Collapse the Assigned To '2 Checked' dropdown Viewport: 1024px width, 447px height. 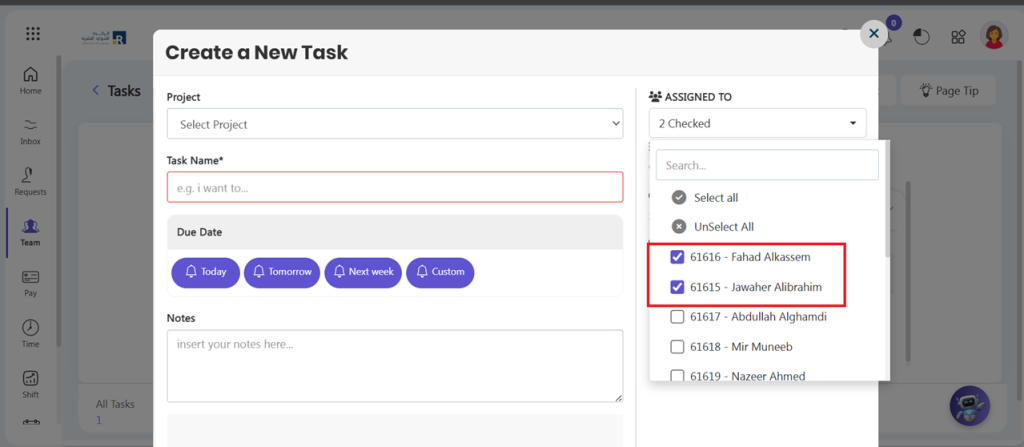756,123
